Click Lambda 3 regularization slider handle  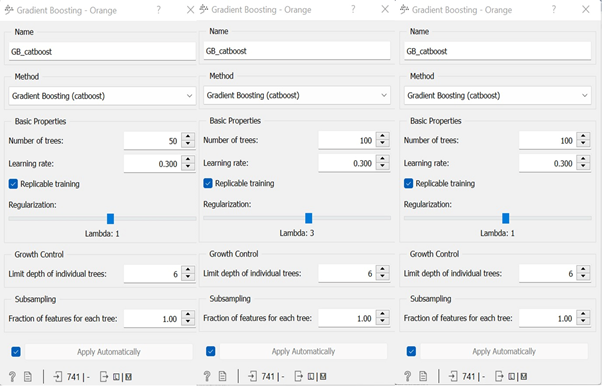point(309,218)
